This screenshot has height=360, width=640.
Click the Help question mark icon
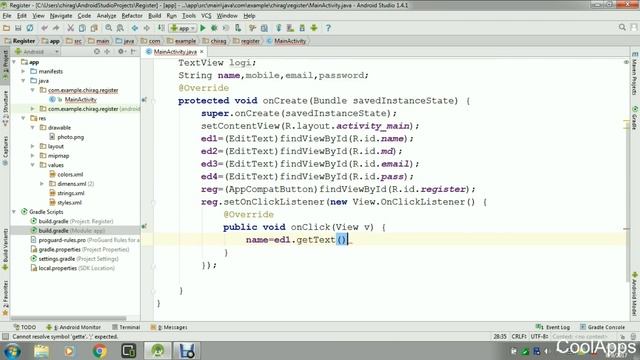tap(328, 28)
